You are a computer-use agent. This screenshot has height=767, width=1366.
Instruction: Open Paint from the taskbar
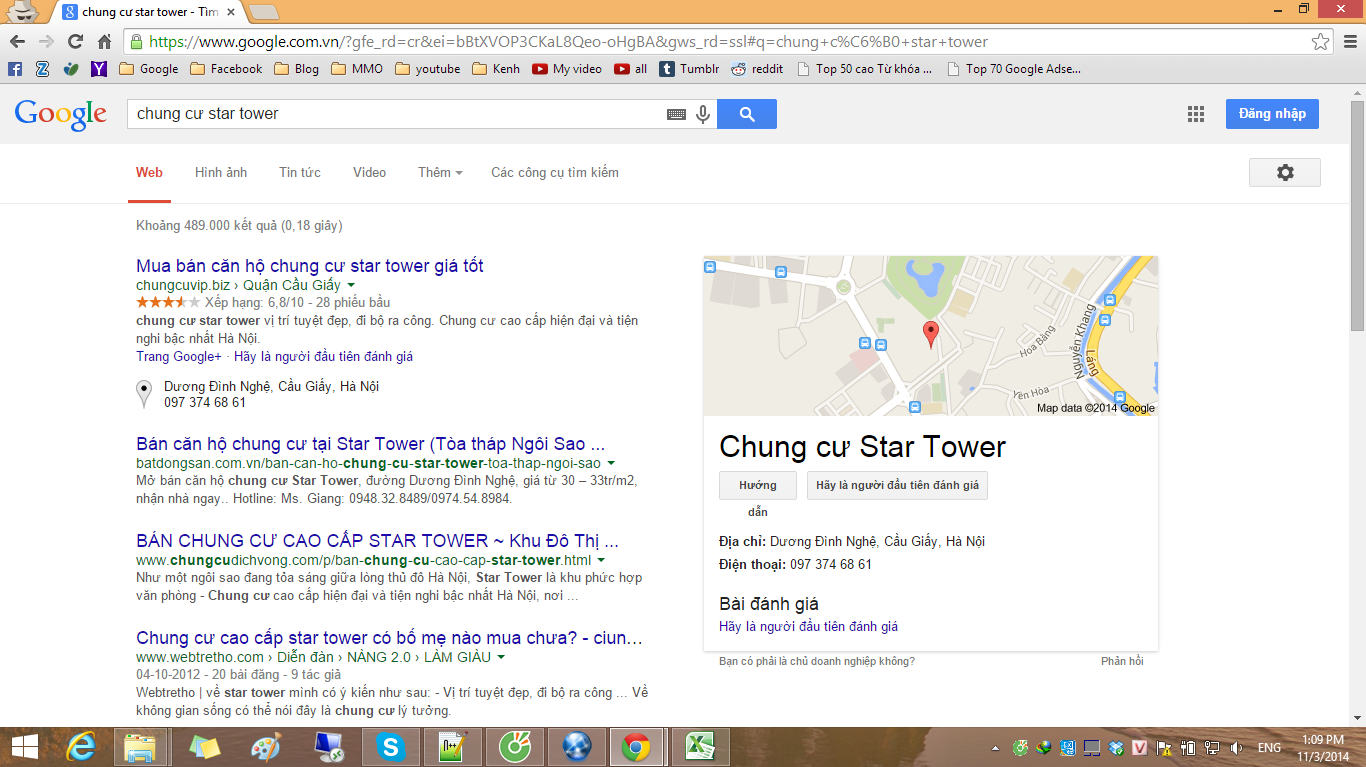click(266, 747)
